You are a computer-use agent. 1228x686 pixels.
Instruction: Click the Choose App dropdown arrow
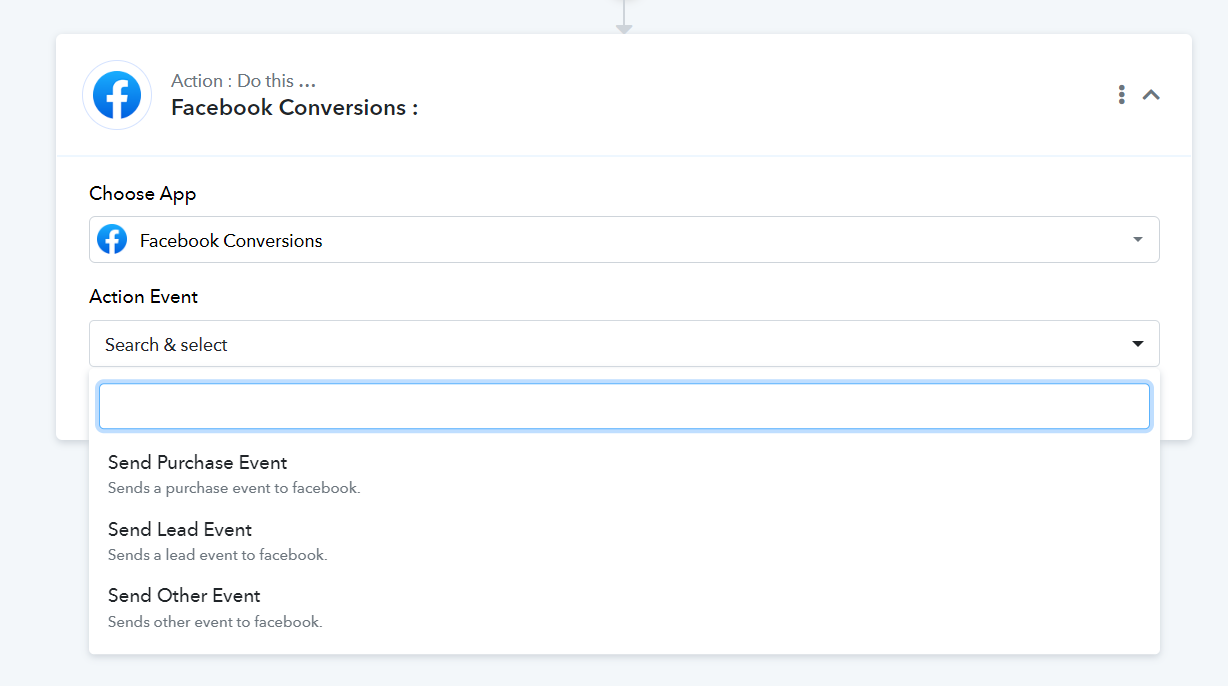pyautogui.click(x=1138, y=240)
